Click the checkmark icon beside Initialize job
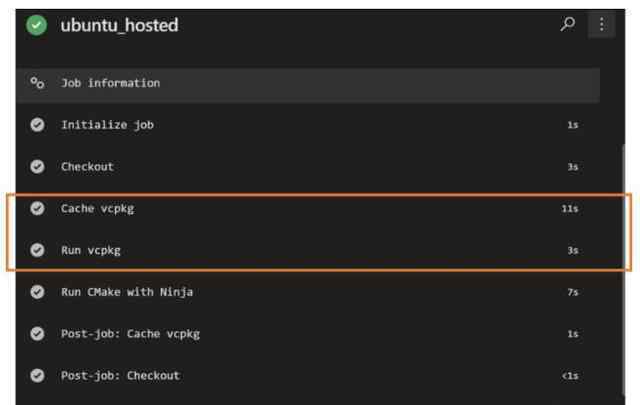This screenshot has height=405, width=640. coord(37,125)
